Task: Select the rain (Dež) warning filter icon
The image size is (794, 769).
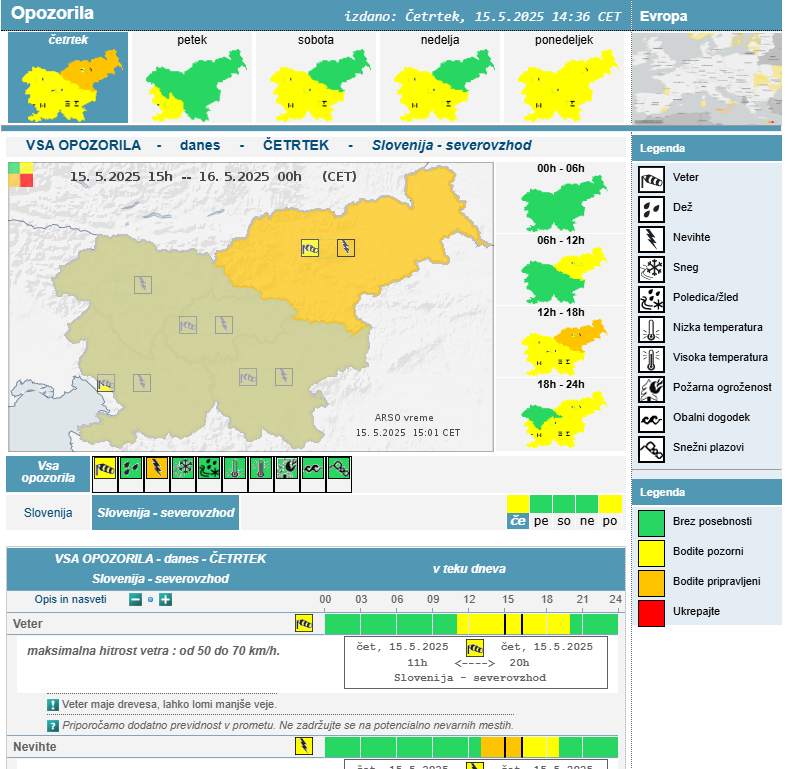Action: click(131, 468)
